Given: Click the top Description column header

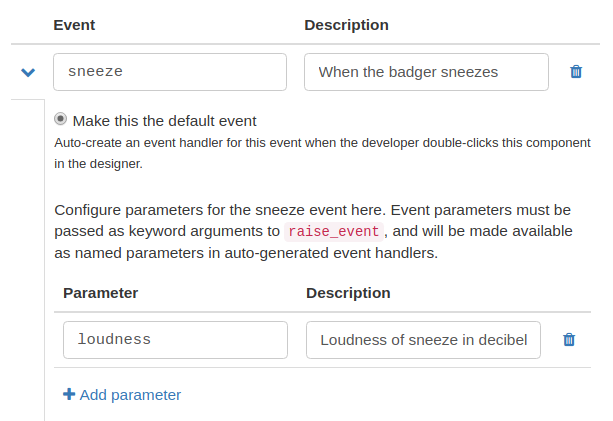Looking at the screenshot, I should click(x=346, y=25).
